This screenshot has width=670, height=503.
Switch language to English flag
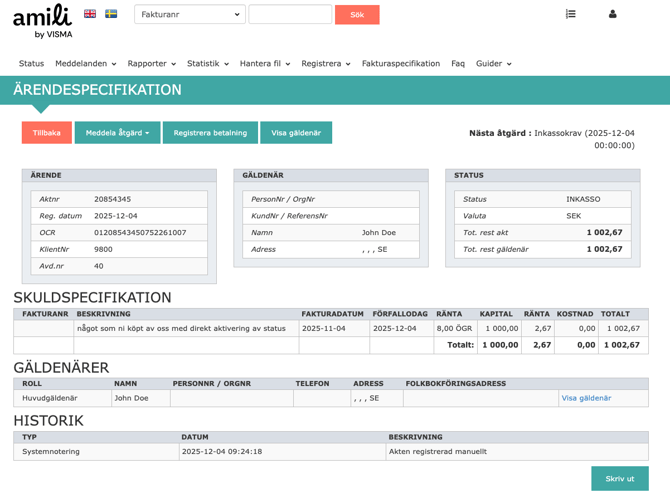point(90,14)
